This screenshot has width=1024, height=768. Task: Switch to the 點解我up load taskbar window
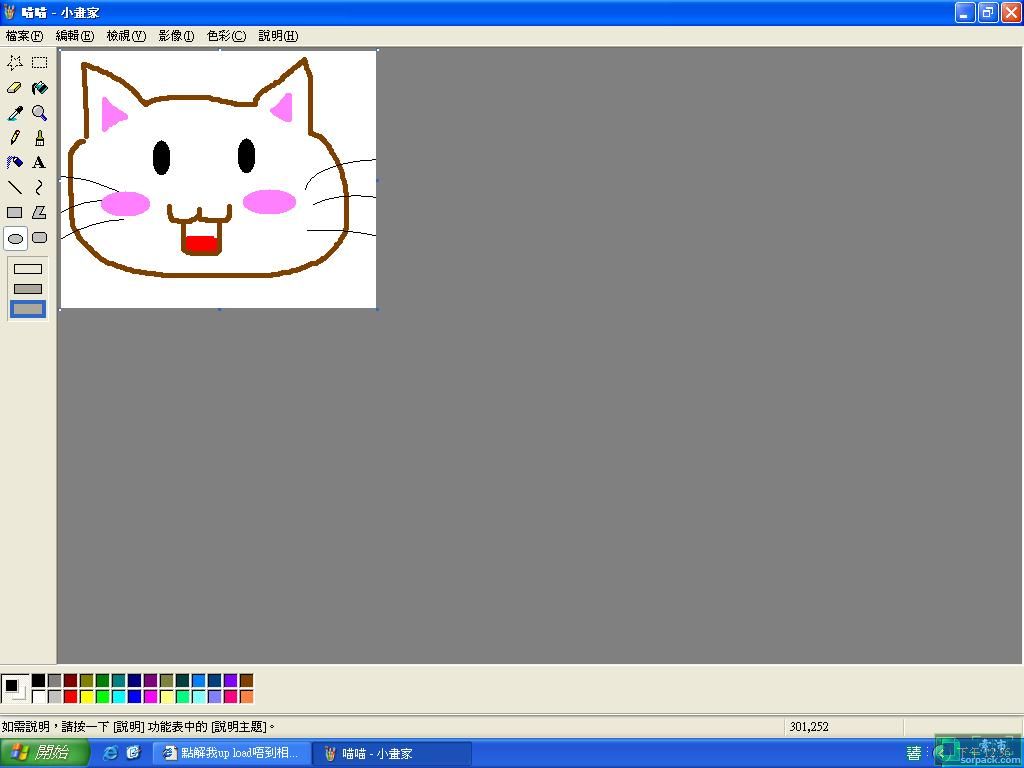point(231,753)
